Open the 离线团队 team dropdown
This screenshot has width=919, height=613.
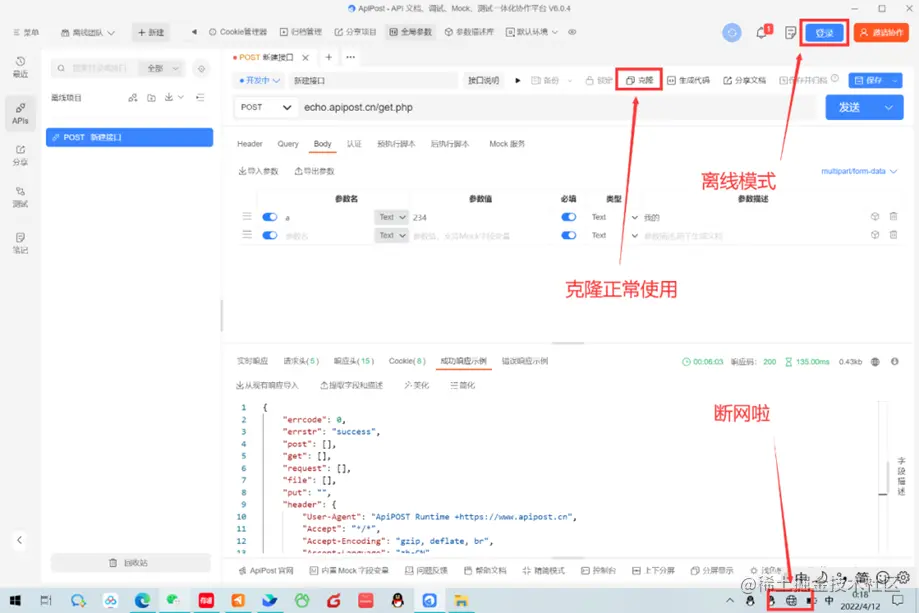88,32
